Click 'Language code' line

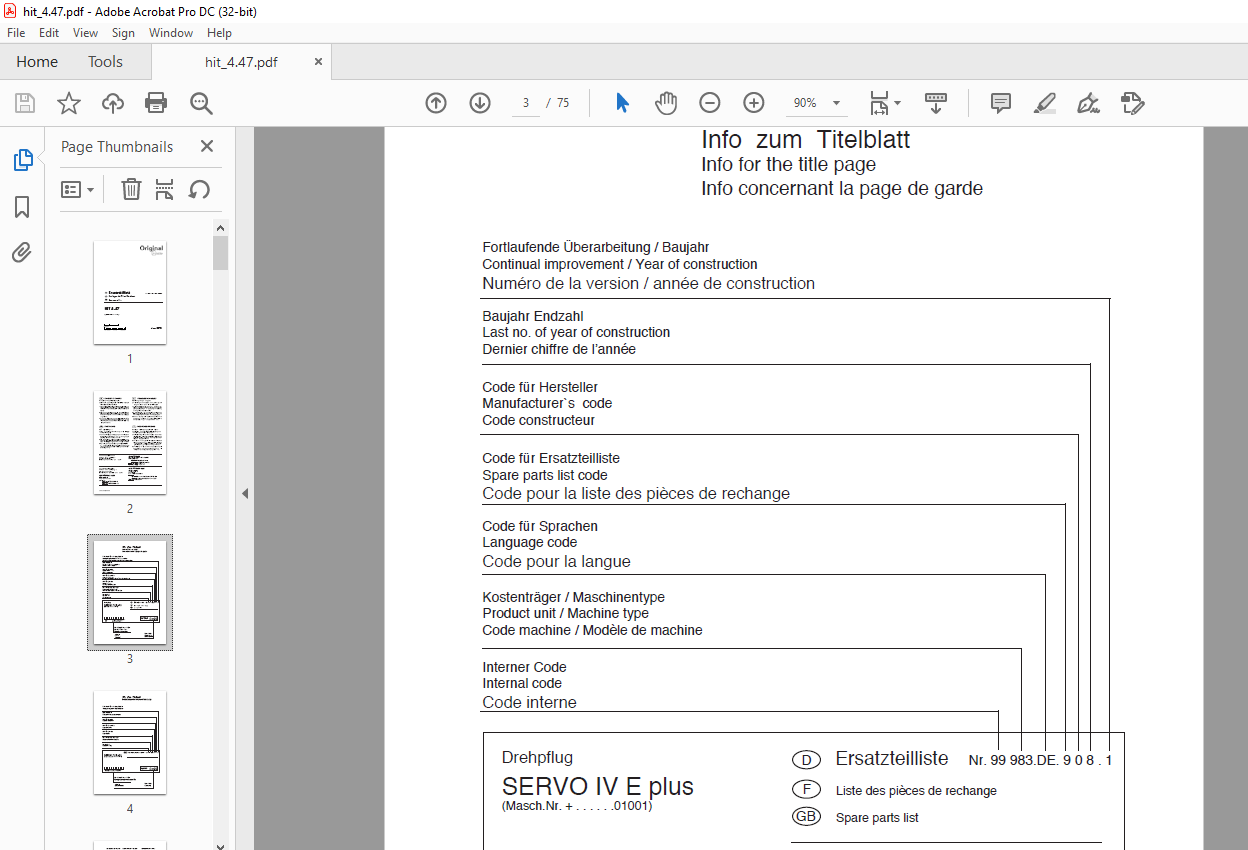click(529, 543)
